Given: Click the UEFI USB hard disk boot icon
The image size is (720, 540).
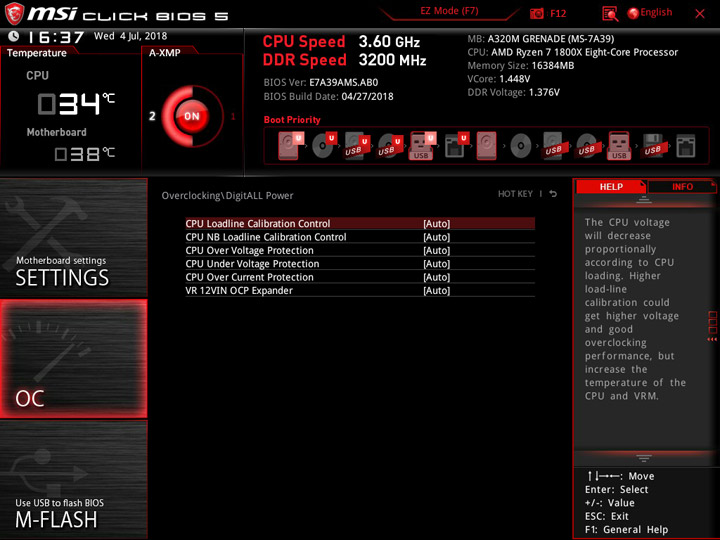Looking at the screenshot, I should point(357,146).
